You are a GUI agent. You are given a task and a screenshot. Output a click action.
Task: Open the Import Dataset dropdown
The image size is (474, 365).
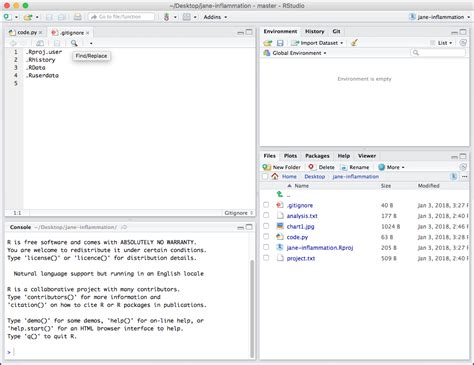tap(317, 43)
